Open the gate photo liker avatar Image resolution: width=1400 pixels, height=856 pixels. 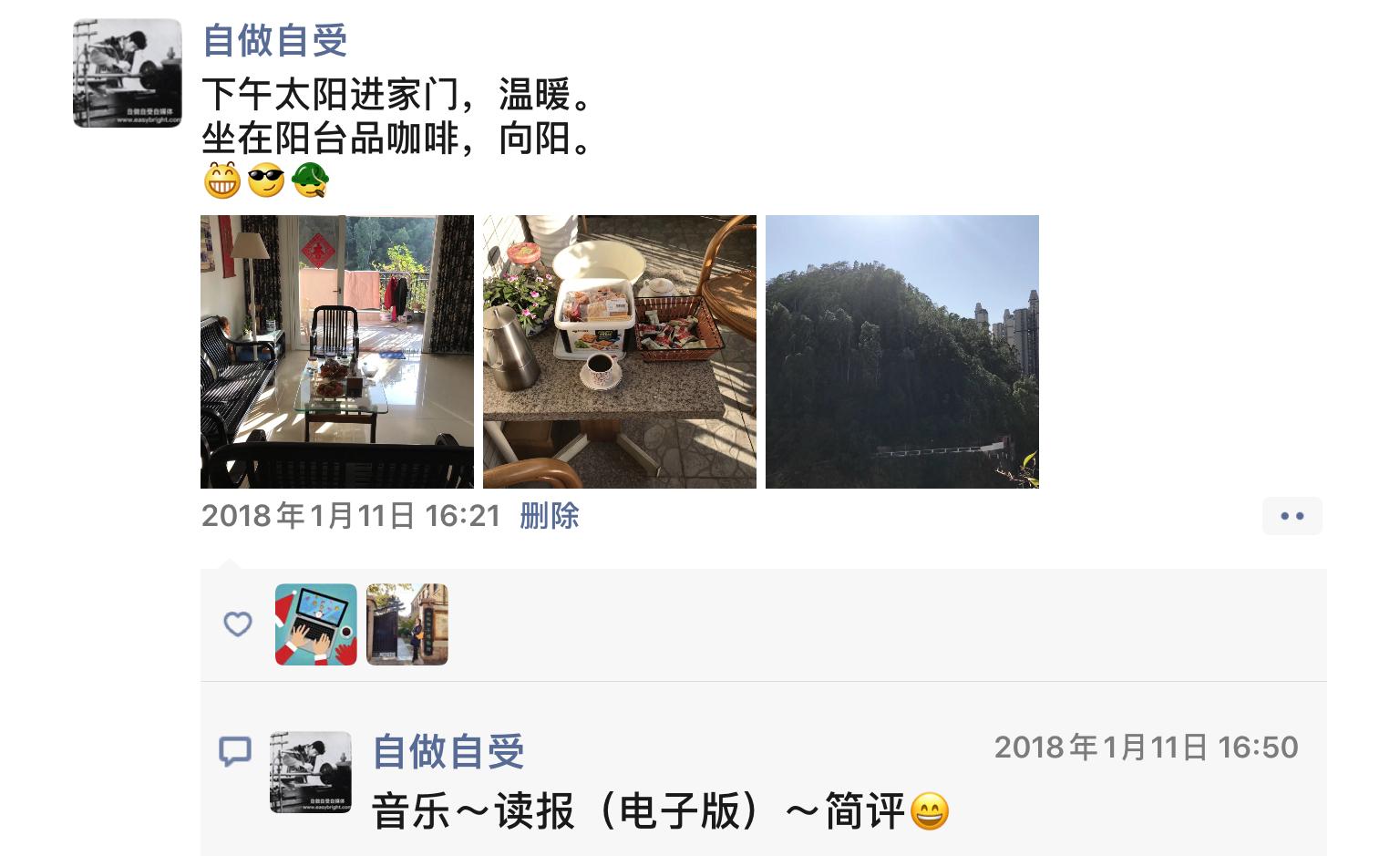point(407,624)
